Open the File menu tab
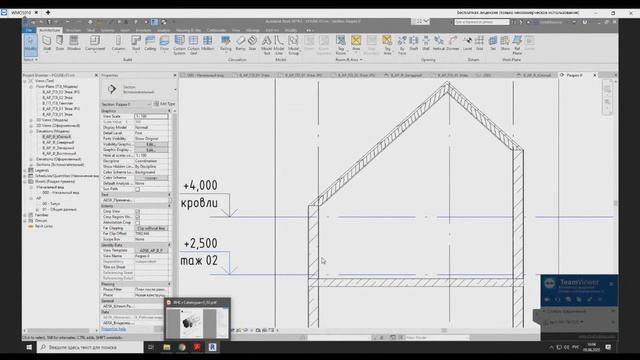This screenshot has height=360, width=640. [29, 30]
